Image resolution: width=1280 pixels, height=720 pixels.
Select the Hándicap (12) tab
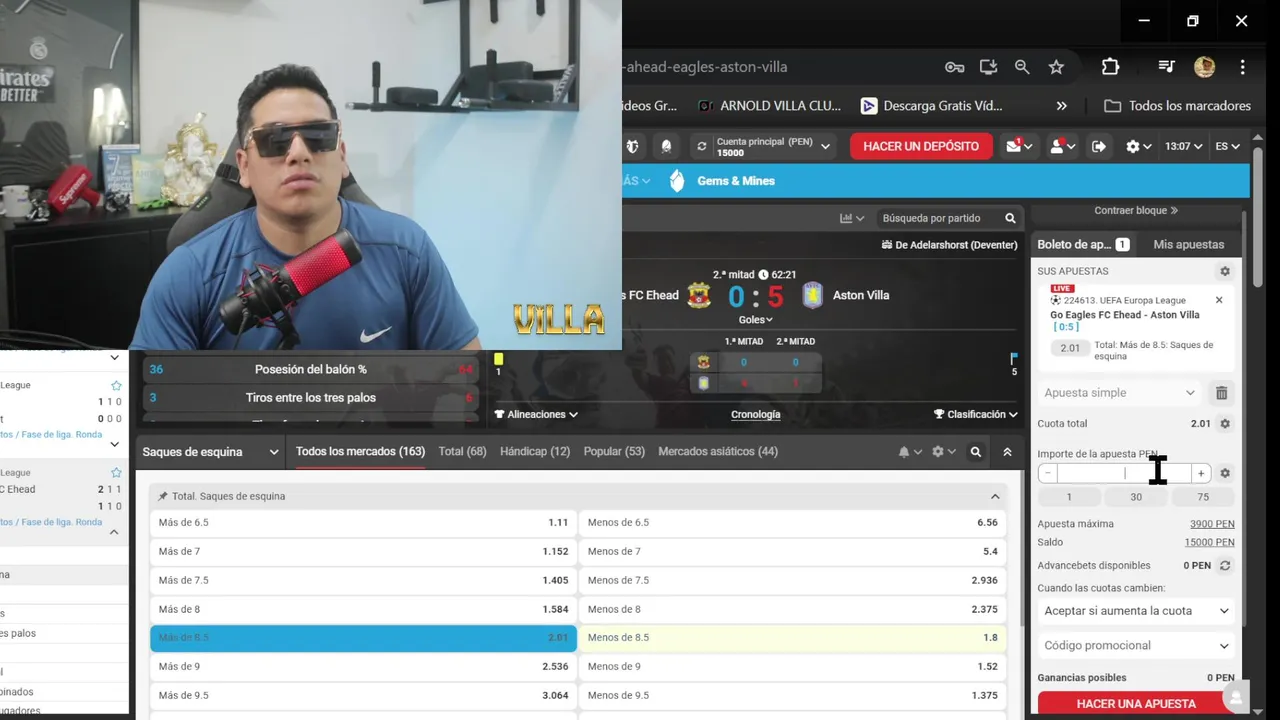point(535,452)
